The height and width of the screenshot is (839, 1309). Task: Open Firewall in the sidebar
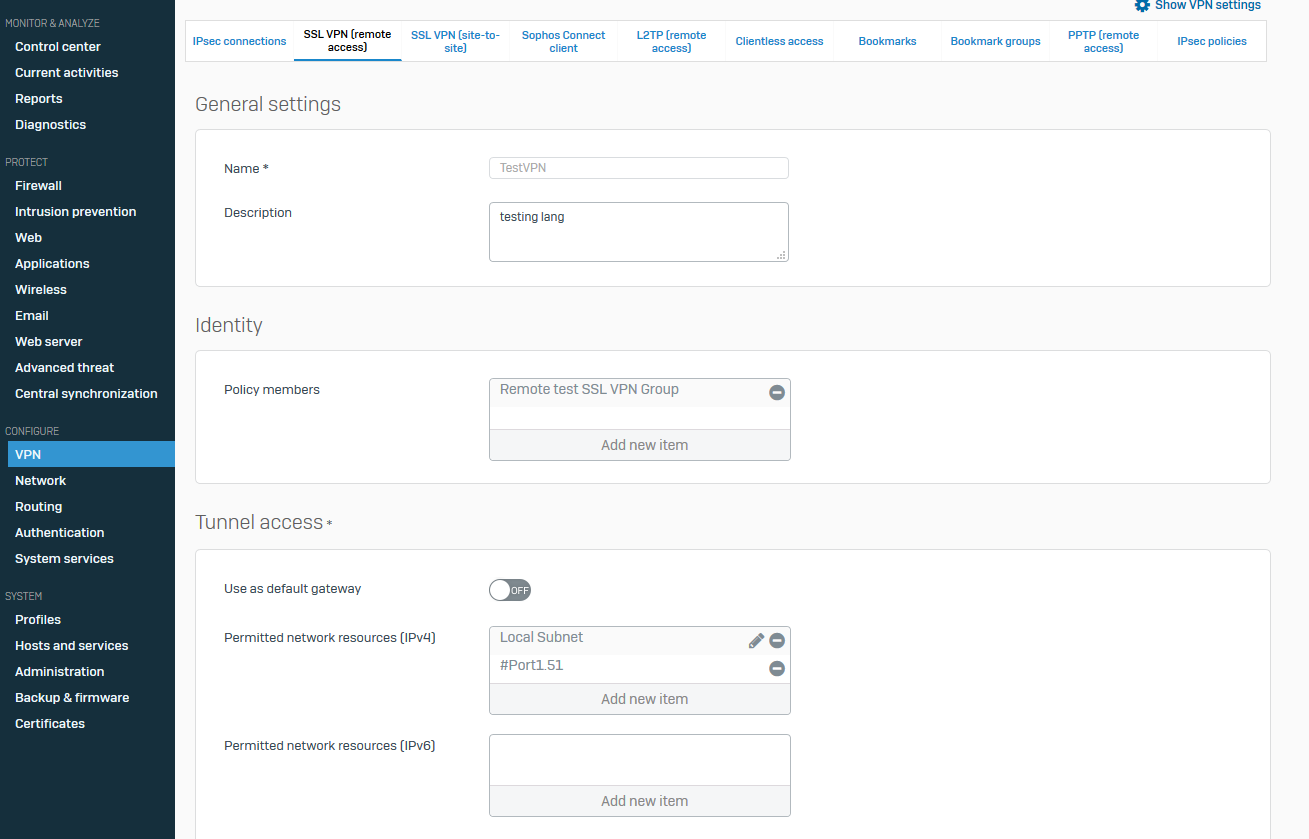38,186
